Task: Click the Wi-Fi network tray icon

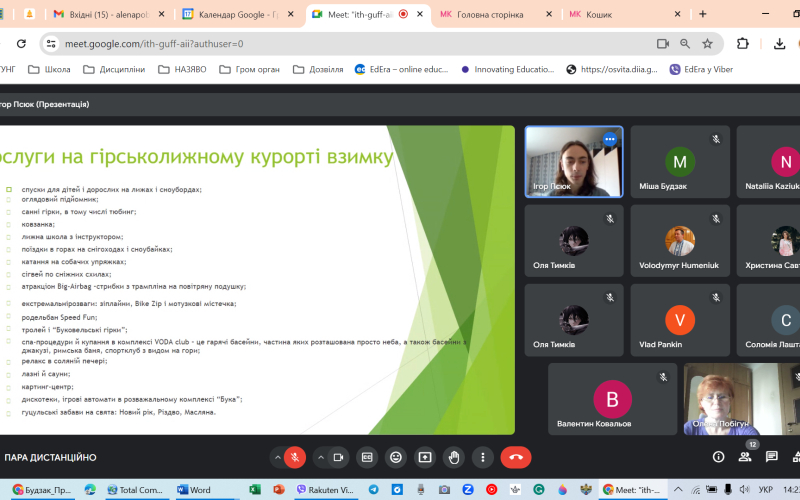Action: (695, 490)
